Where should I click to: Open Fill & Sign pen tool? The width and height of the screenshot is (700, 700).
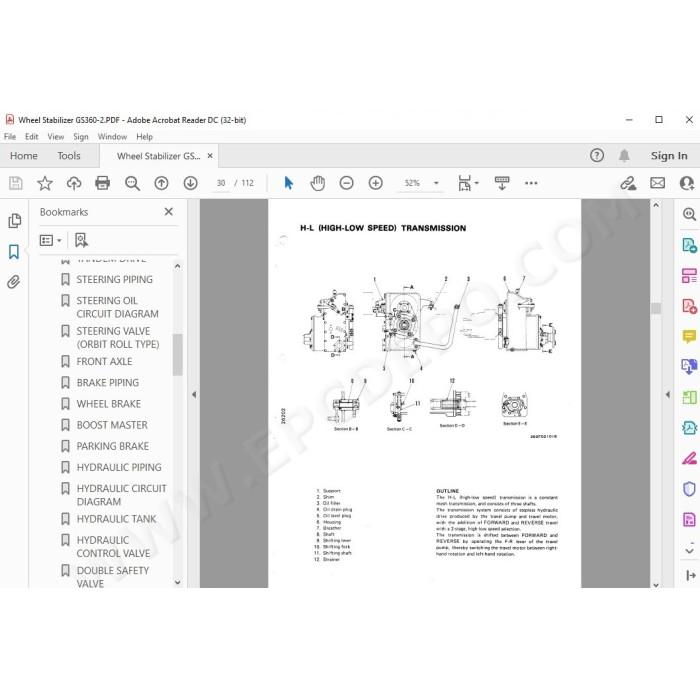point(689,458)
